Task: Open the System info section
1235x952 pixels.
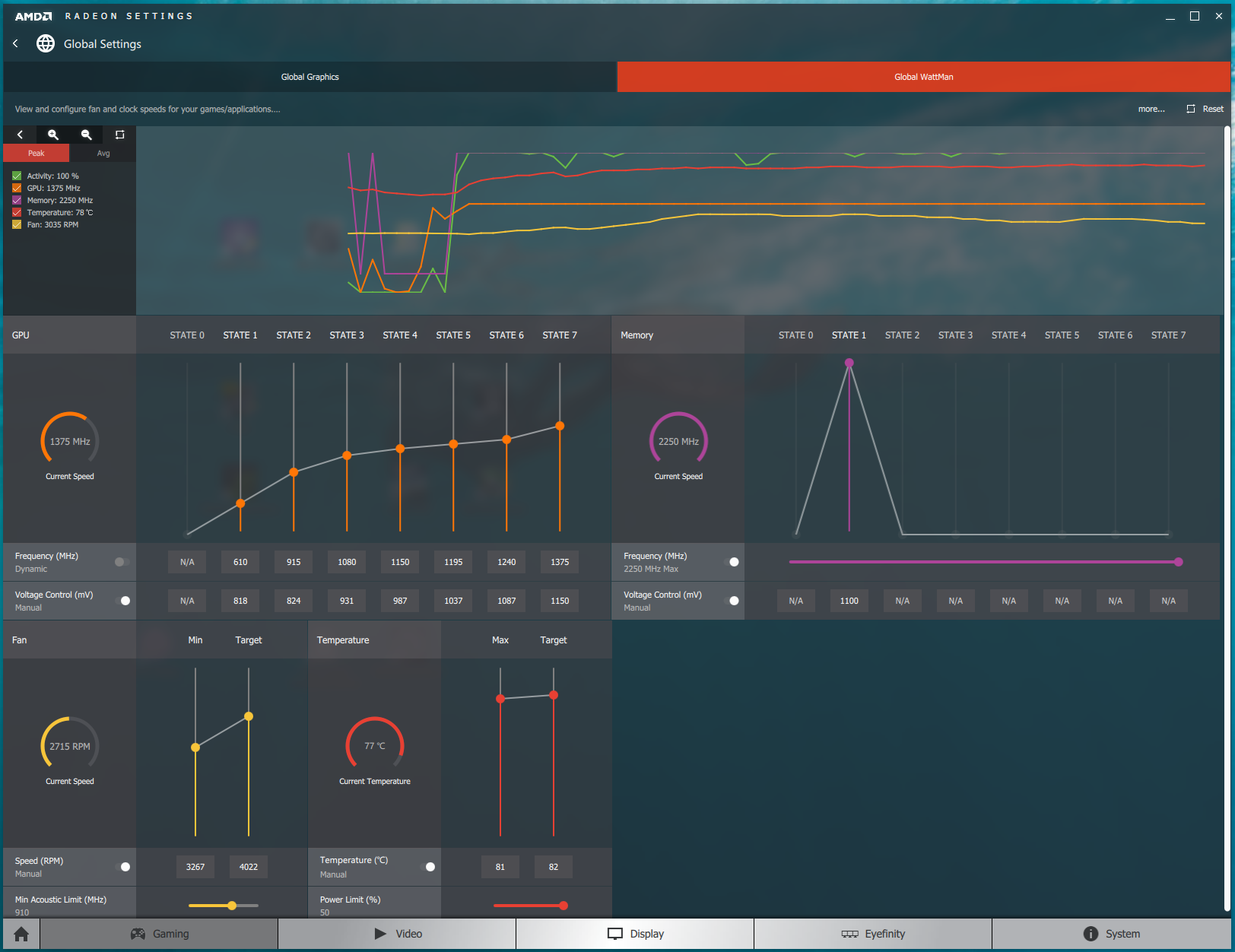Action: pyautogui.click(x=1111, y=934)
